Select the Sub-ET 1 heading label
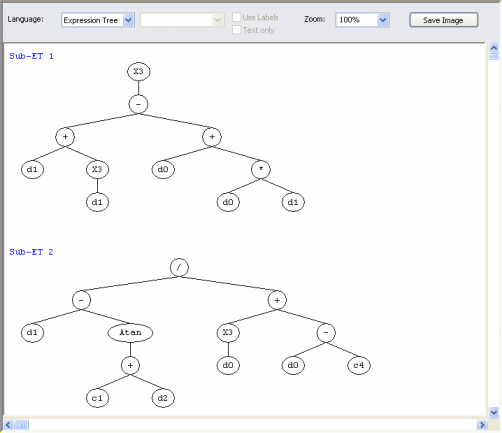 pyautogui.click(x=31, y=56)
